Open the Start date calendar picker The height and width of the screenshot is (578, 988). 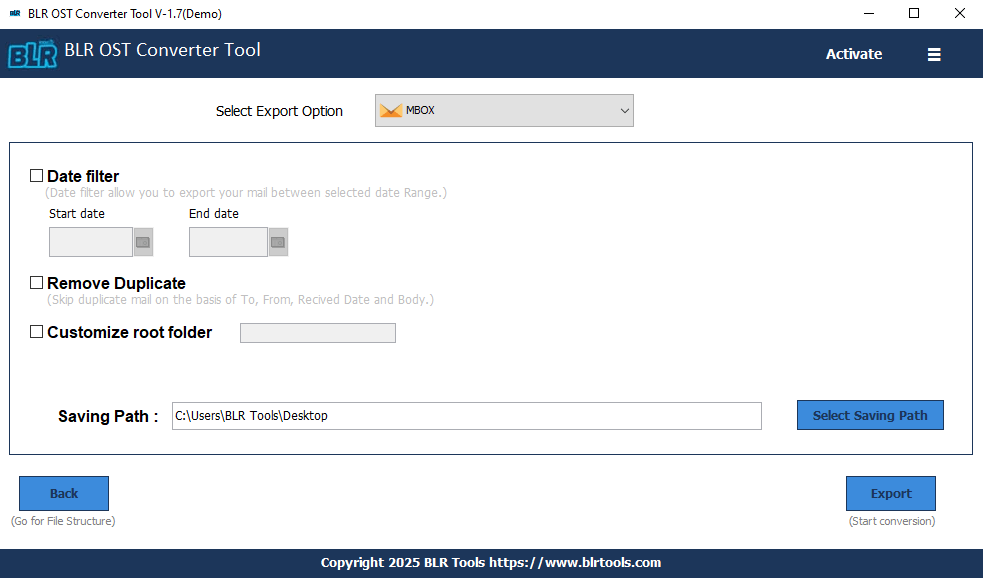pos(143,242)
